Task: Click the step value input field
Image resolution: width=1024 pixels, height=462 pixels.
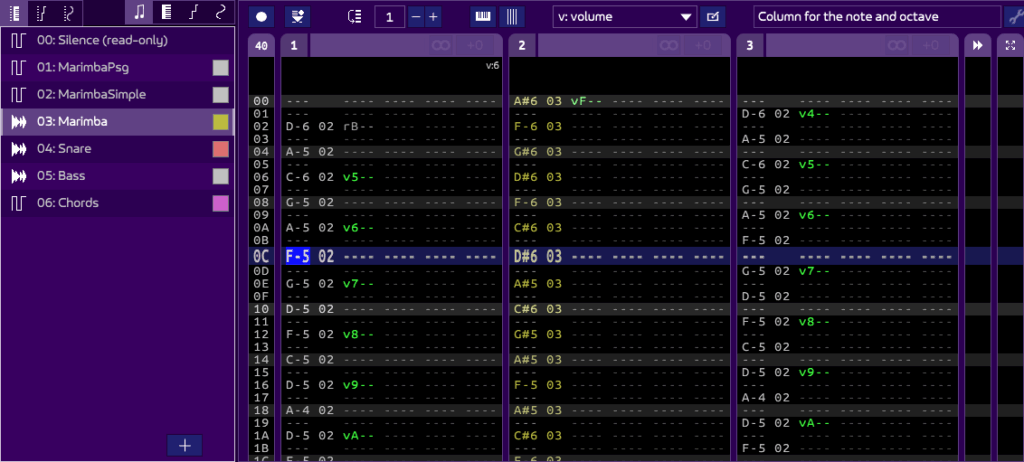Action: click(x=390, y=16)
